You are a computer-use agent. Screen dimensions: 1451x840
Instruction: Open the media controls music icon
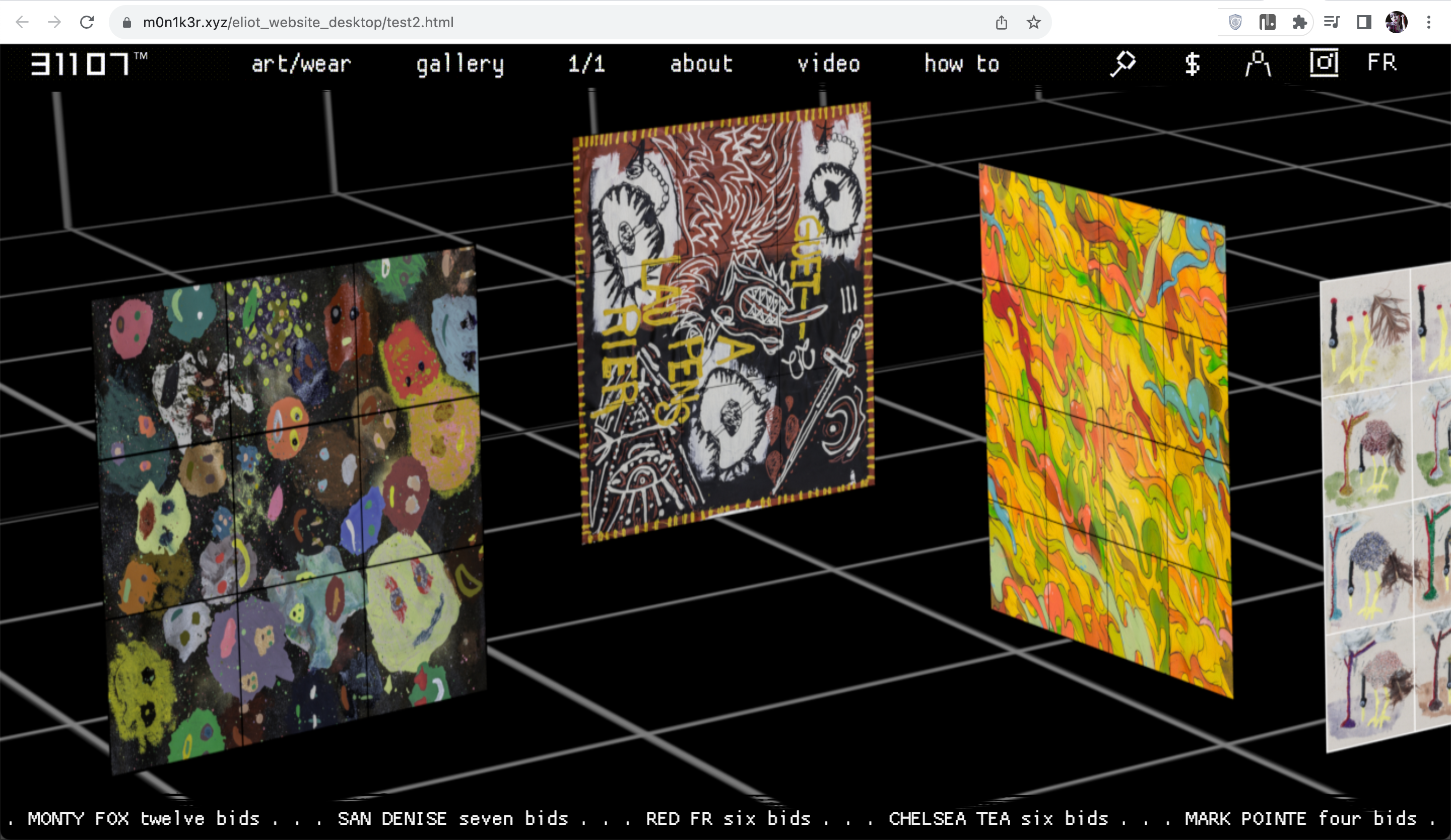(x=1332, y=23)
